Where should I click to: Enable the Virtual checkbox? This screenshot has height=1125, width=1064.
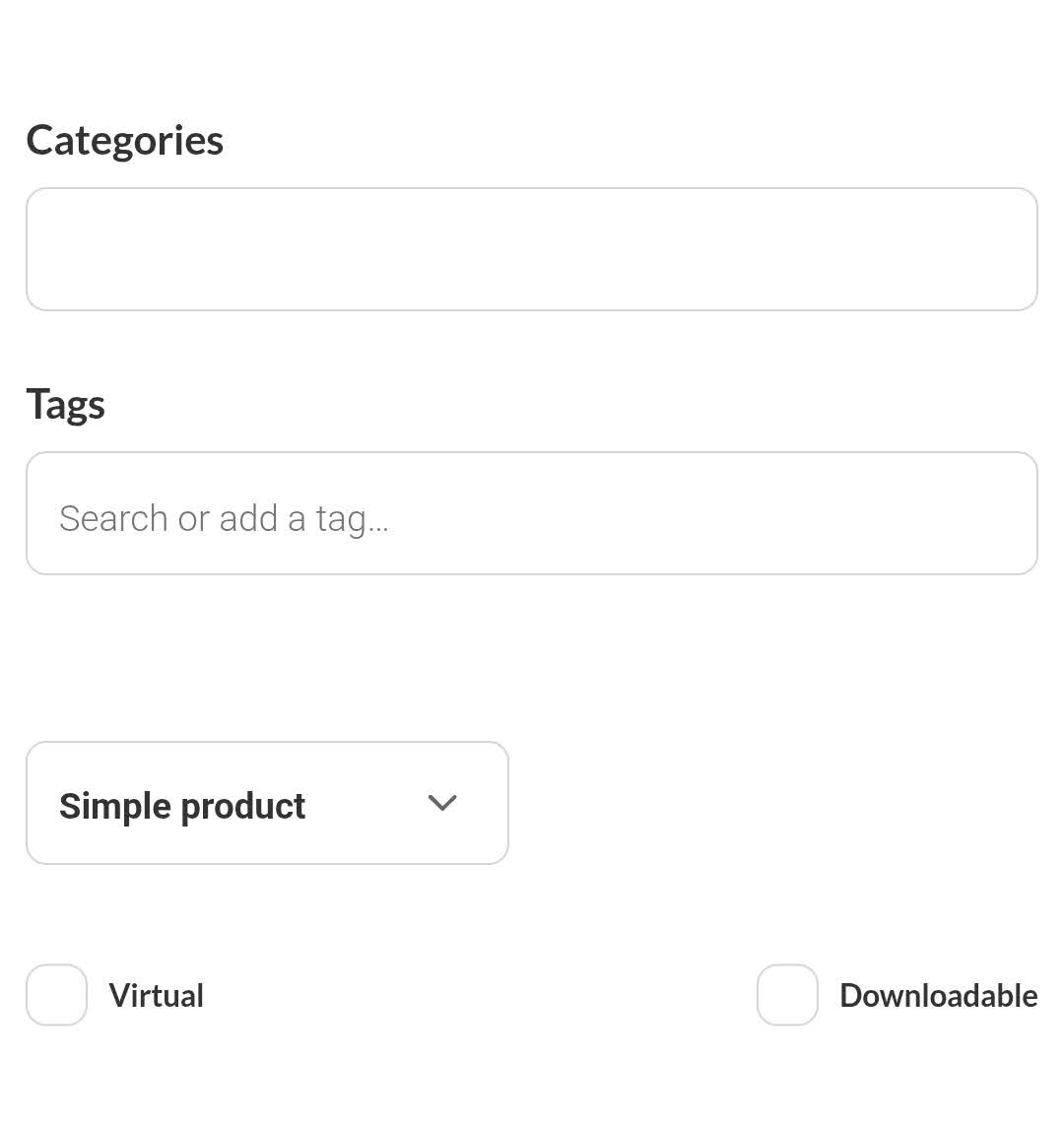coord(56,995)
